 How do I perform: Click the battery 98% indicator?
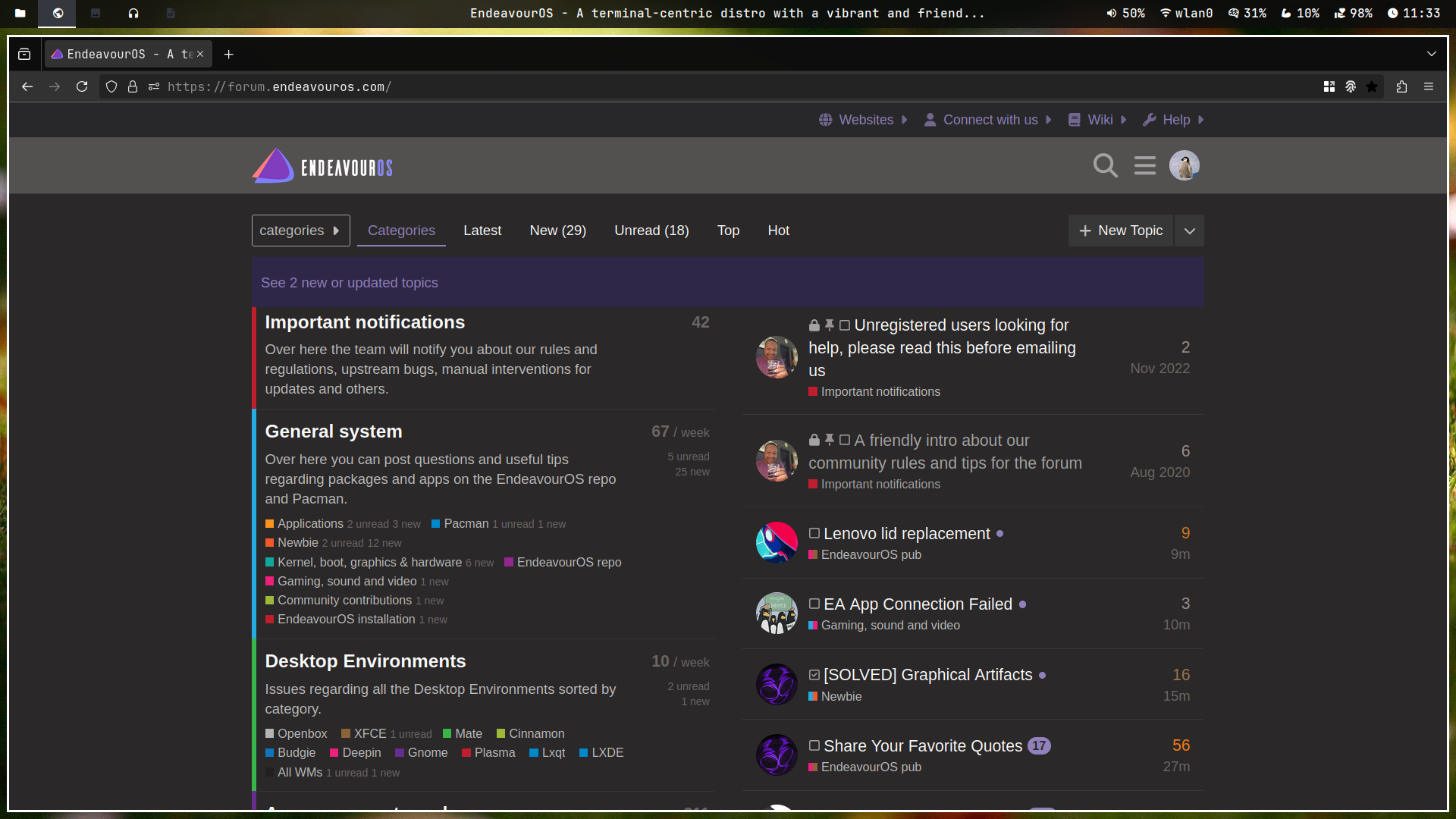[1354, 13]
